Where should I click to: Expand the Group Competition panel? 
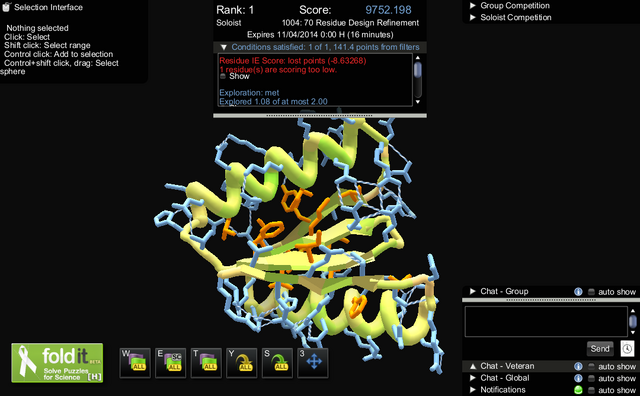pos(473,5)
